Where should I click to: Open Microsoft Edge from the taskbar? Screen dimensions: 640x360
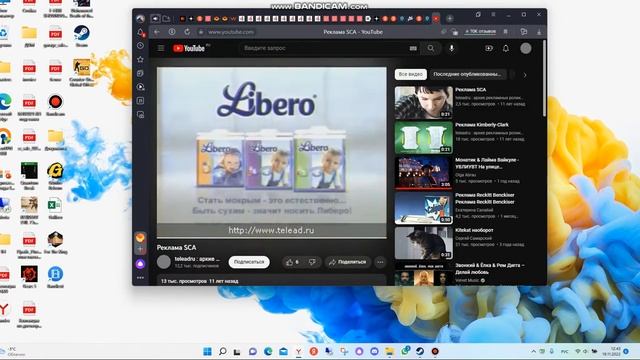pos(268,351)
